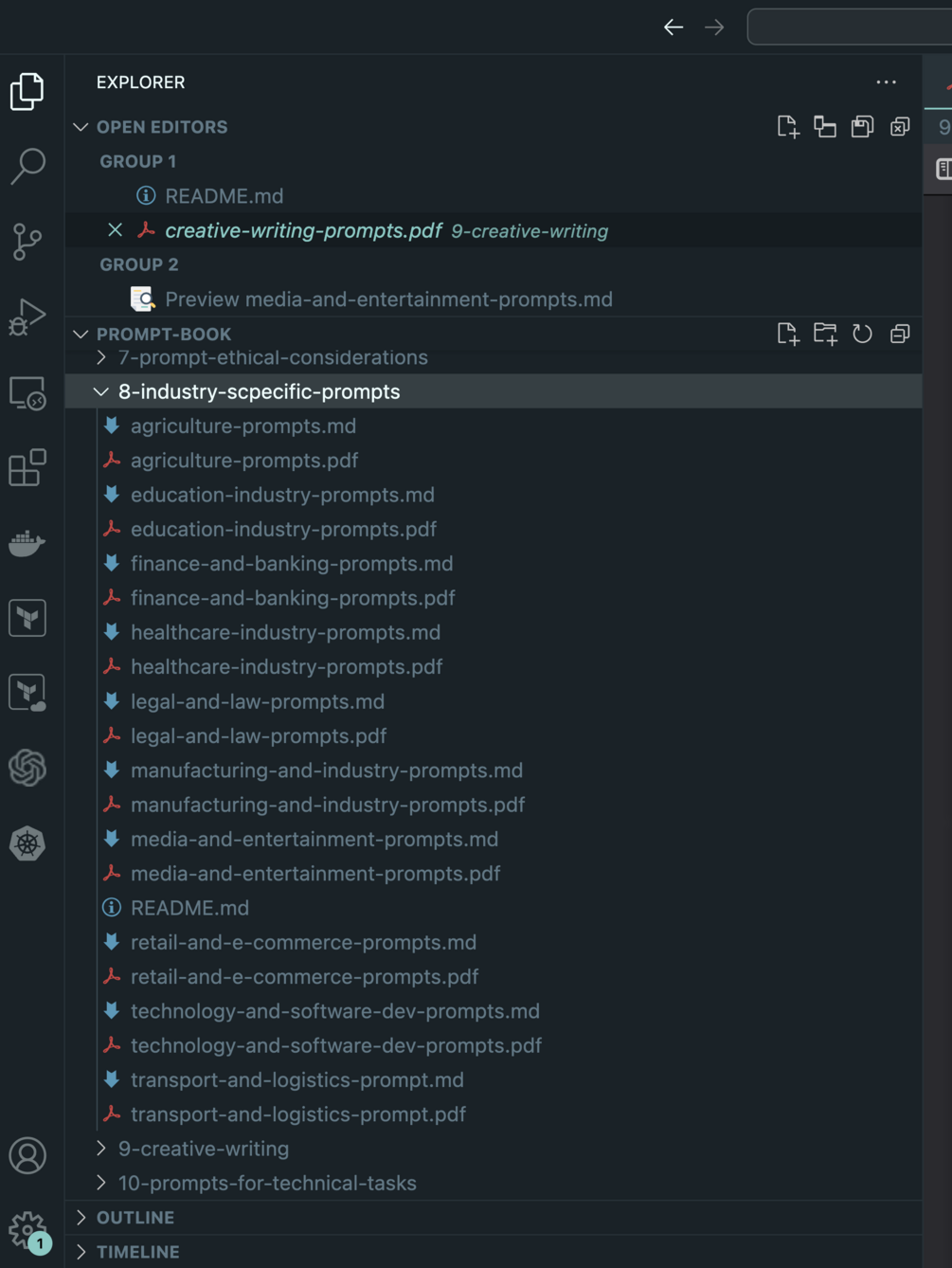952x1268 pixels.
Task: Open the Extensions view
Action: tap(27, 468)
